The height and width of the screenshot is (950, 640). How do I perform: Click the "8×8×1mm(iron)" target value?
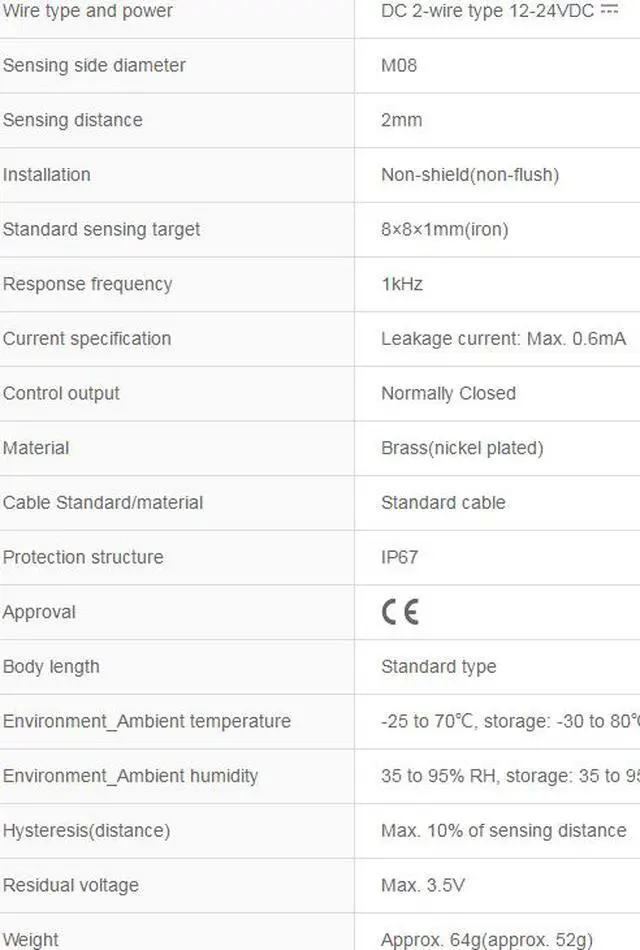(444, 229)
